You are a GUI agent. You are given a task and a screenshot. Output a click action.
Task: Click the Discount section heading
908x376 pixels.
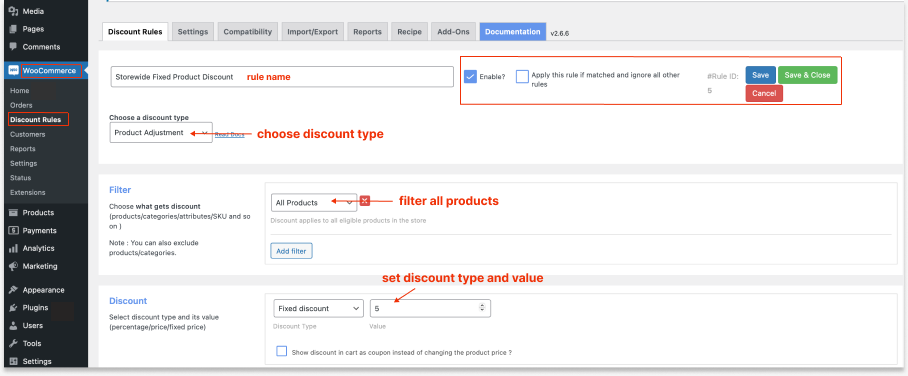coord(129,301)
